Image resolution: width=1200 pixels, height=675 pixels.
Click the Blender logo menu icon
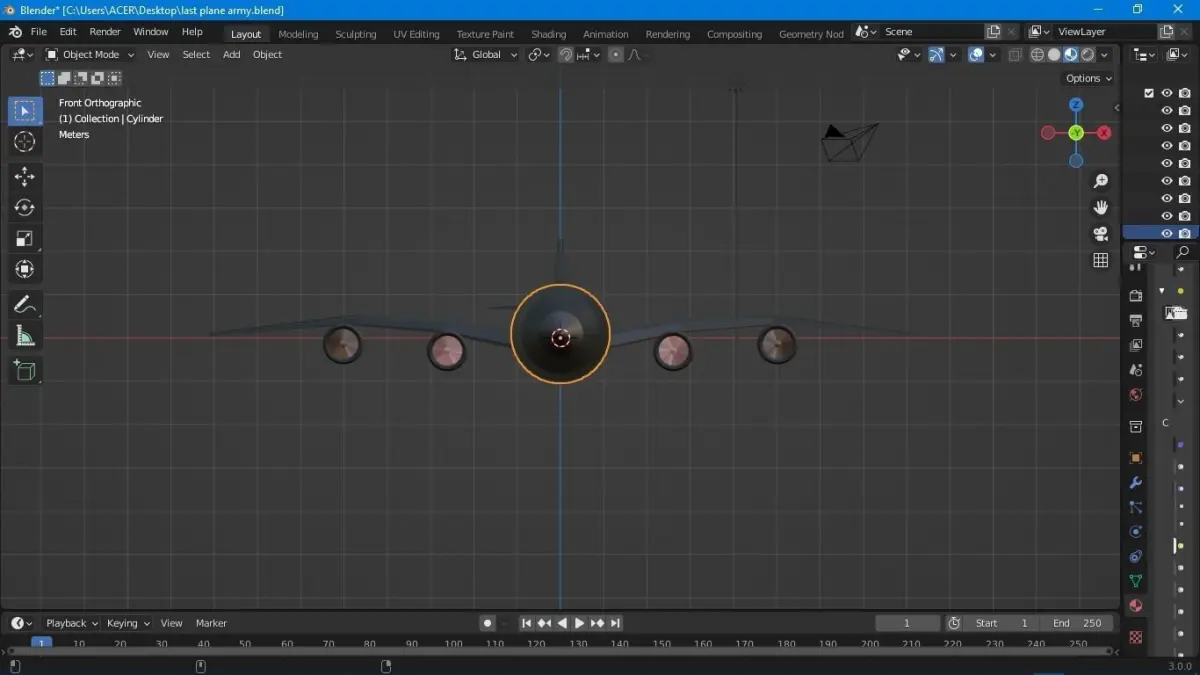15,32
